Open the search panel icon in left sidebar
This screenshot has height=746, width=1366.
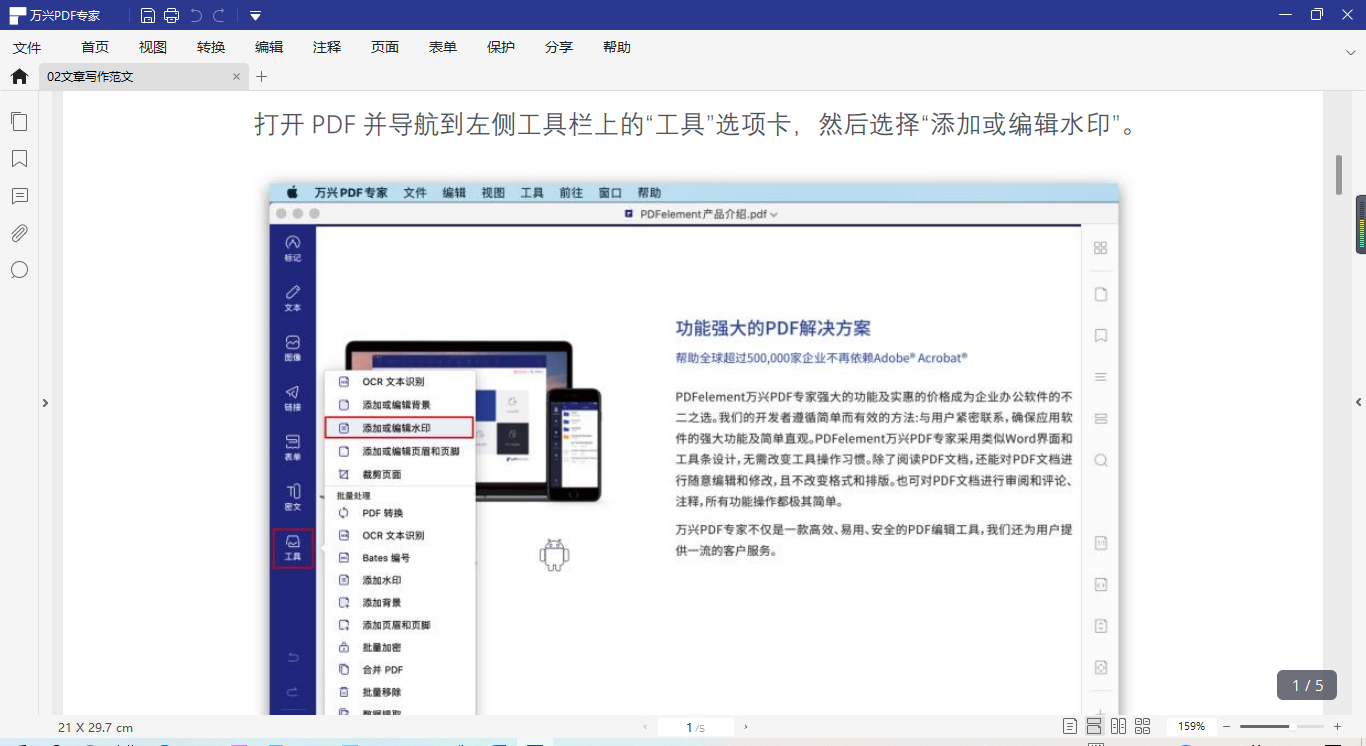click(19, 270)
